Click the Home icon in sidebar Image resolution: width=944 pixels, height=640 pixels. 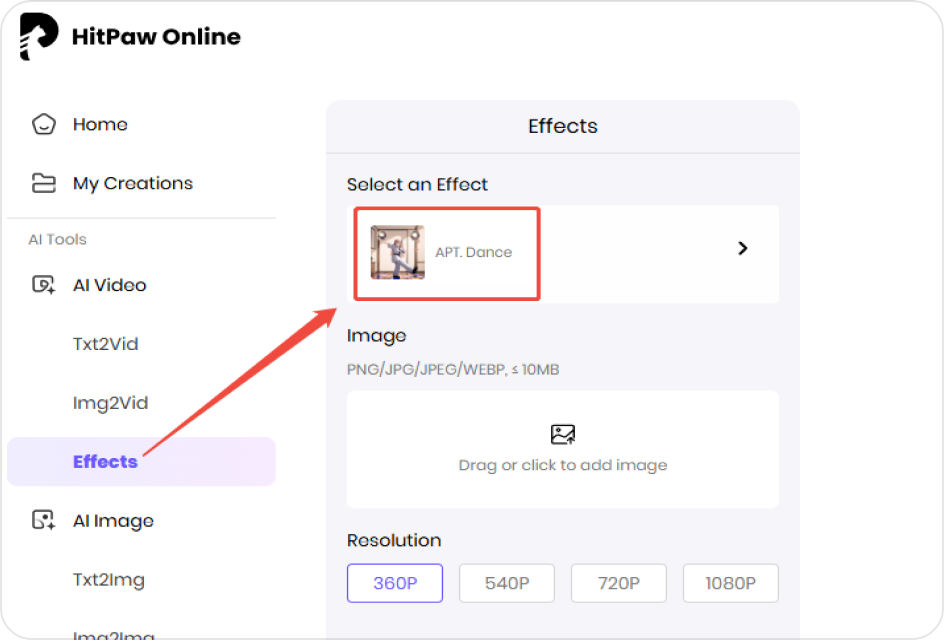[x=43, y=125]
